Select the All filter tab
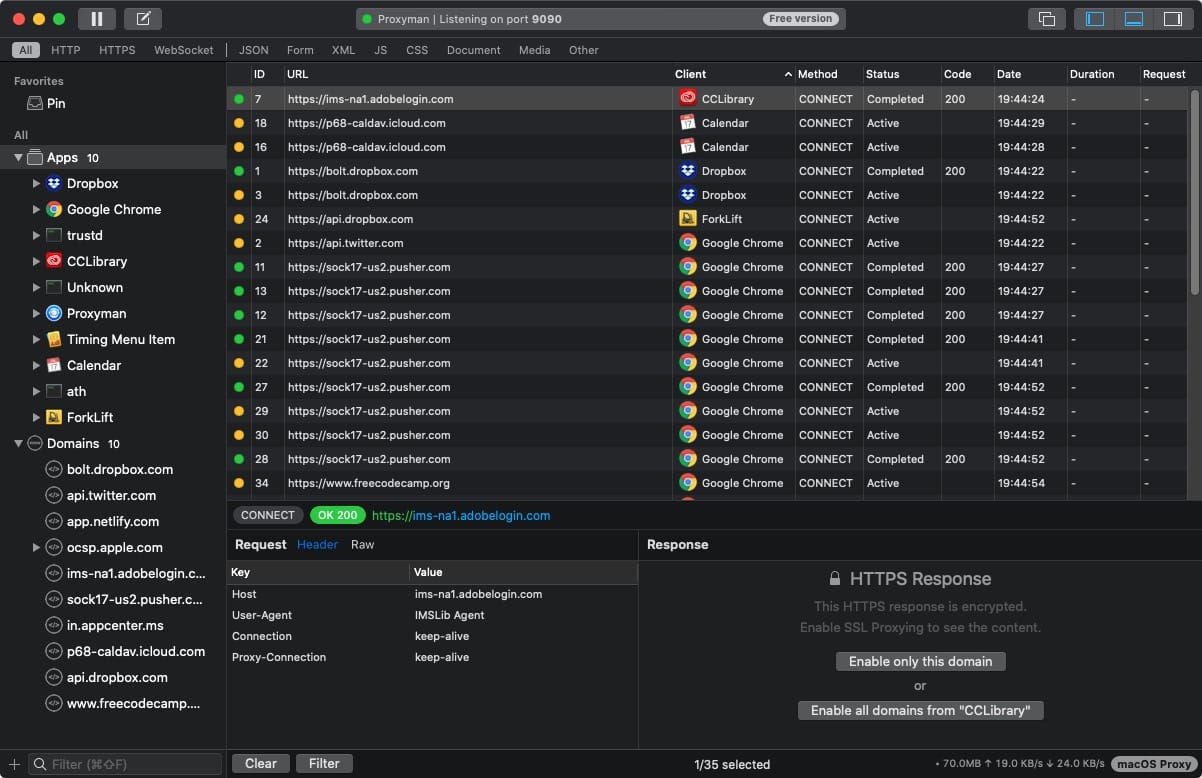 pyautogui.click(x=25, y=50)
